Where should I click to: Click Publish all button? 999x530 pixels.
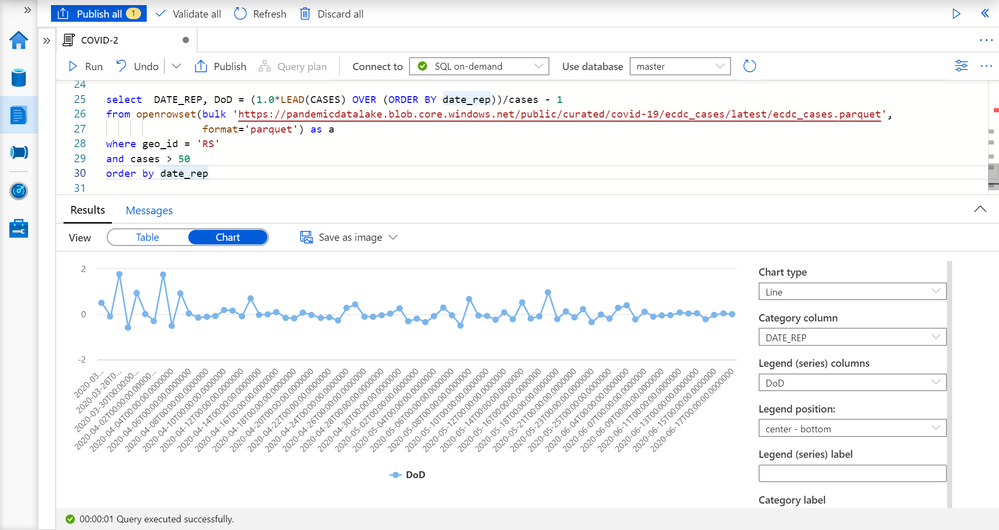coord(99,13)
